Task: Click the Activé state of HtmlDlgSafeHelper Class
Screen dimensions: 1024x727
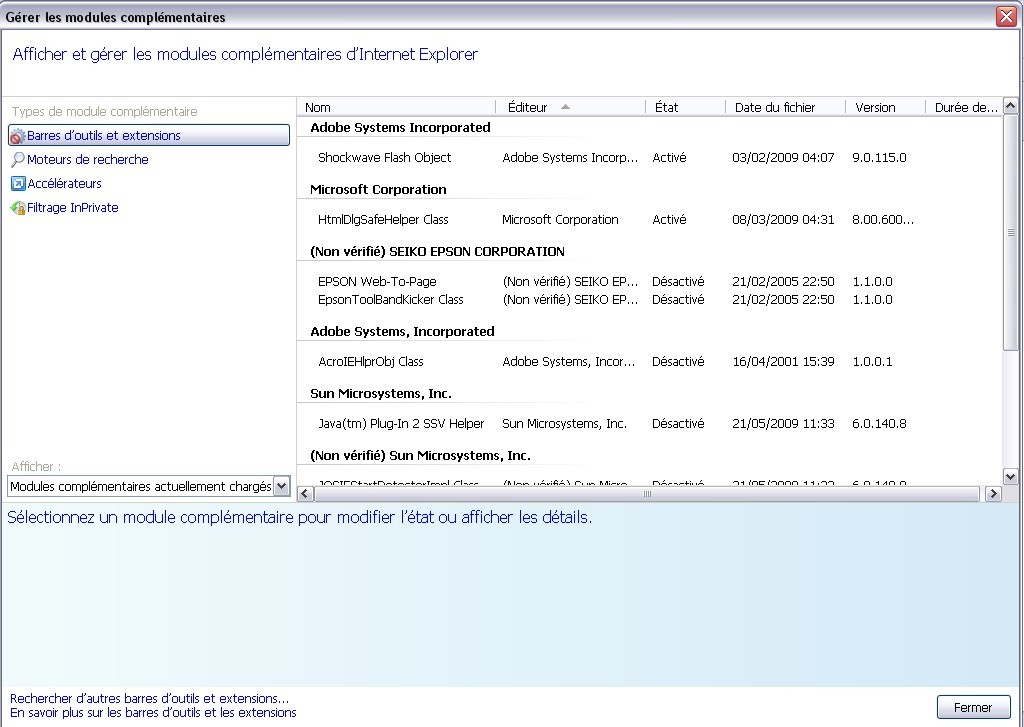Action: pos(669,219)
